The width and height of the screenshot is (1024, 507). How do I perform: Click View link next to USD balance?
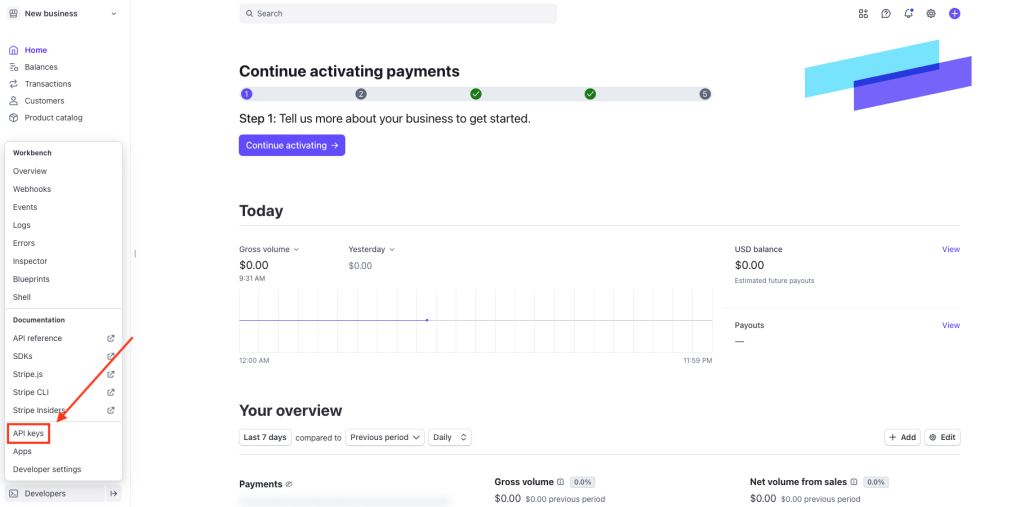click(x=950, y=249)
